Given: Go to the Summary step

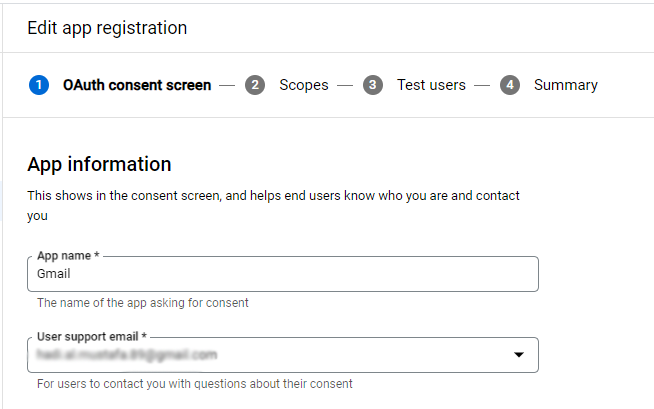Looking at the screenshot, I should (566, 85).
